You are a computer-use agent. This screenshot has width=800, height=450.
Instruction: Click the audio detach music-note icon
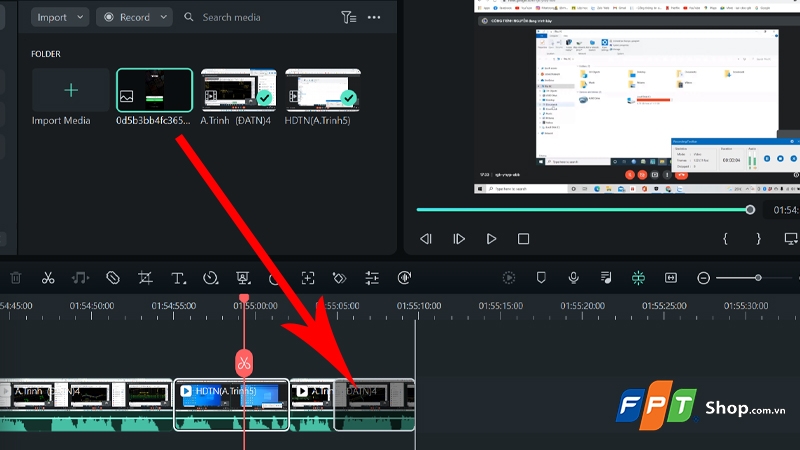click(80, 278)
